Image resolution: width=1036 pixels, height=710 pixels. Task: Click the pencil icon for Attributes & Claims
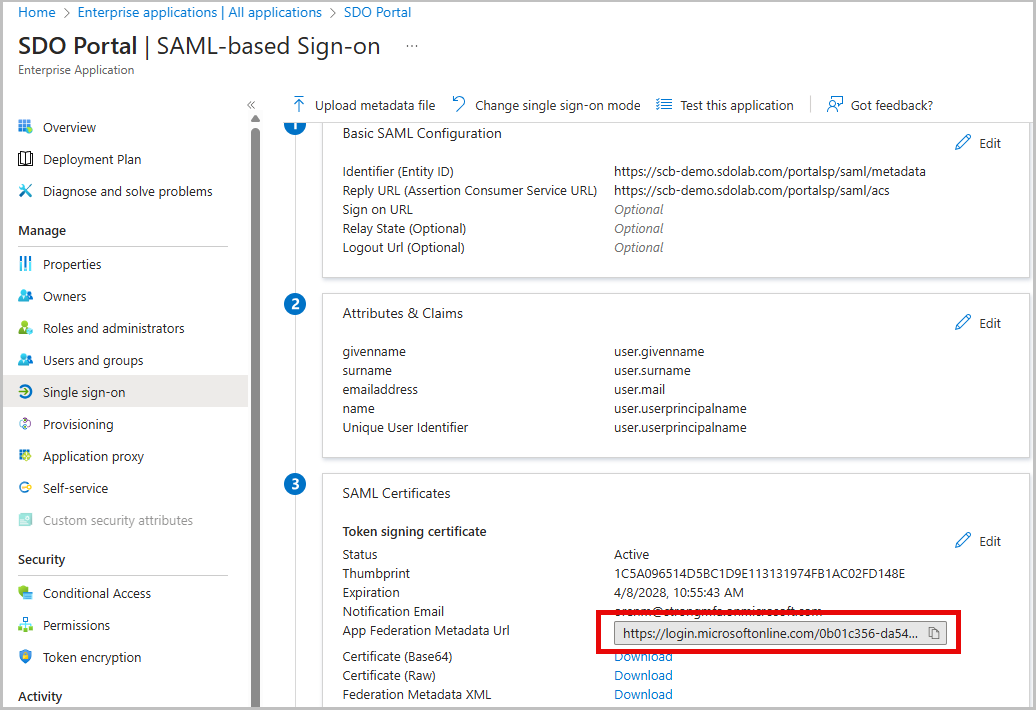(x=963, y=322)
